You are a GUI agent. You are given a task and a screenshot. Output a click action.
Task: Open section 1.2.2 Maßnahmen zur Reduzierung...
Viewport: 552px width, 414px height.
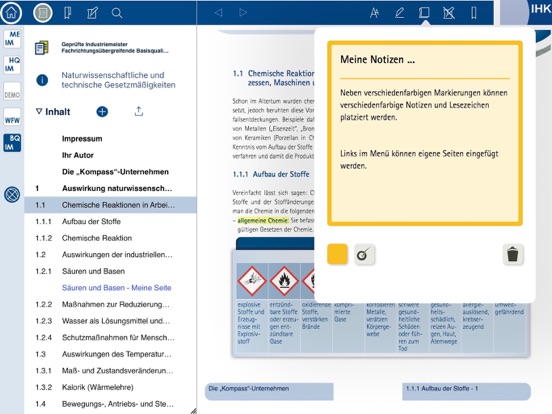111,305
